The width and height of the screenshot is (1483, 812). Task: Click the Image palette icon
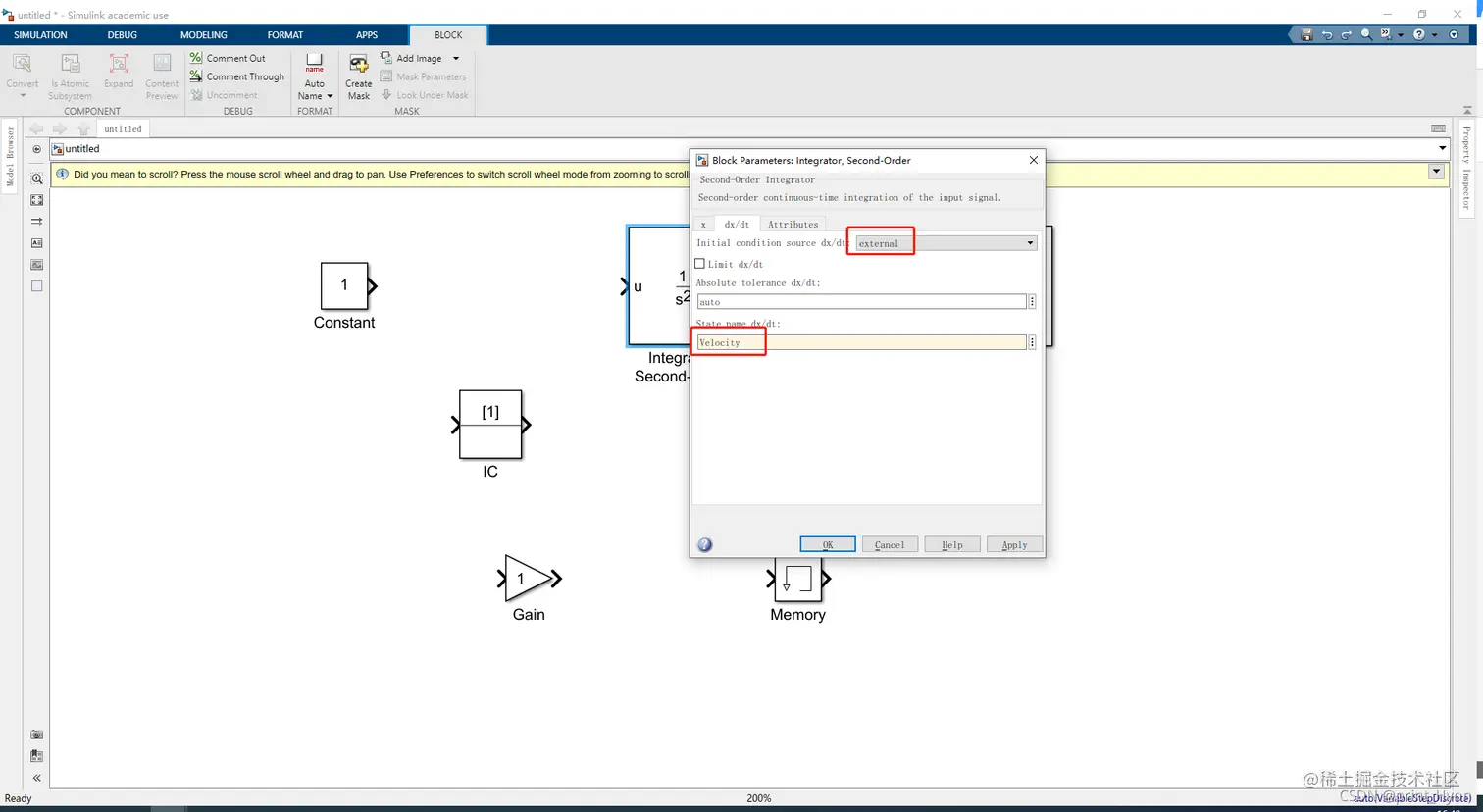tap(37, 265)
